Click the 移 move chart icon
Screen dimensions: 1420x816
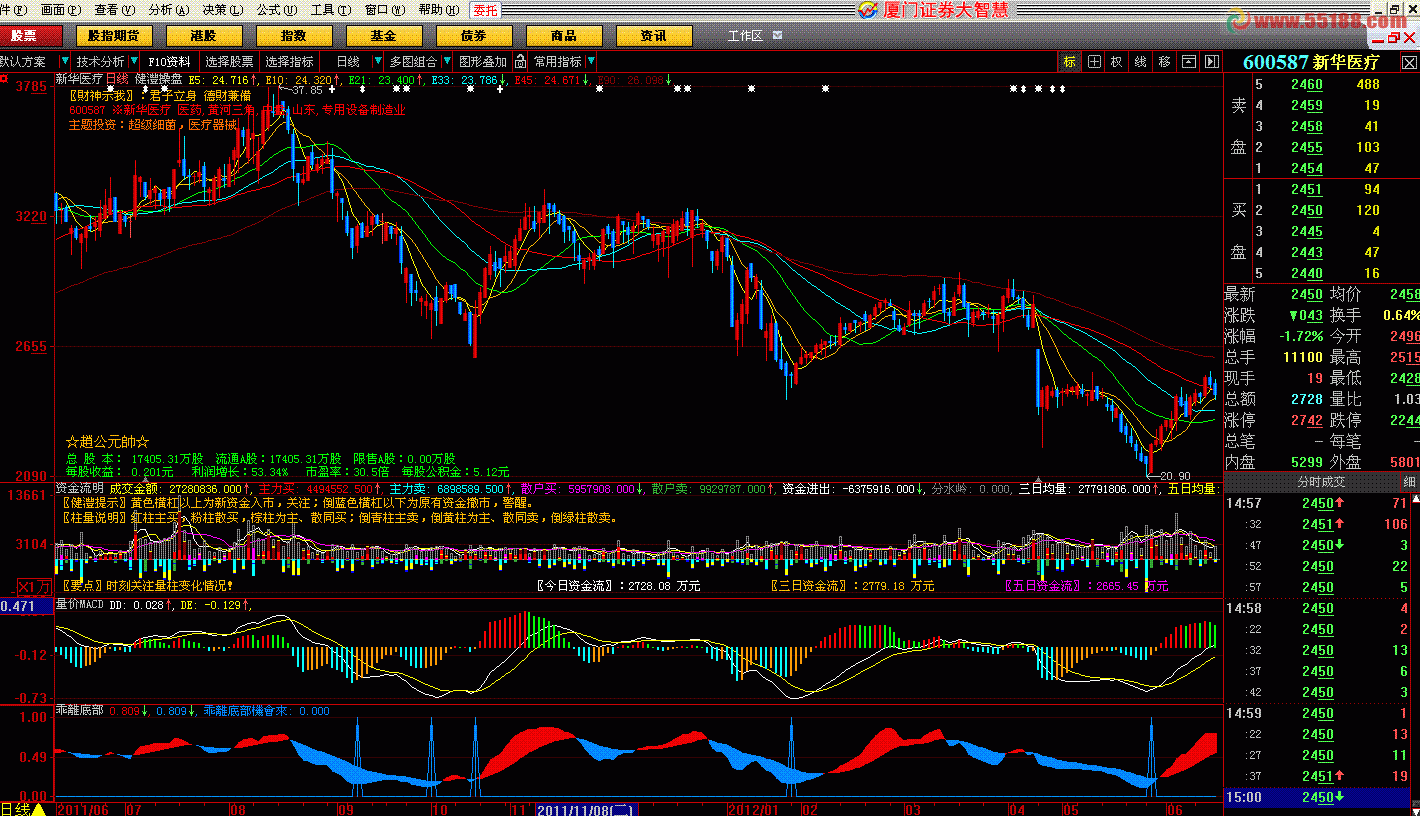point(1164,62)
